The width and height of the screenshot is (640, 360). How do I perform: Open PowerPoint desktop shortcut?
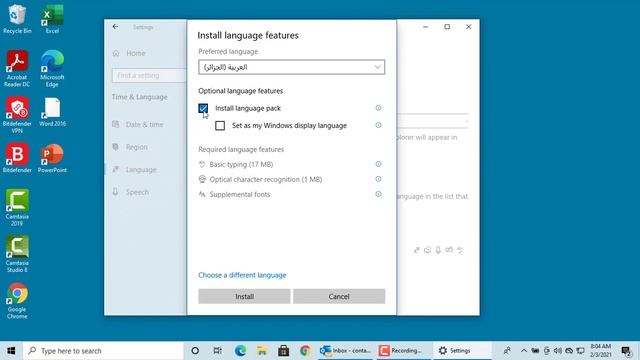click(52, 158)
